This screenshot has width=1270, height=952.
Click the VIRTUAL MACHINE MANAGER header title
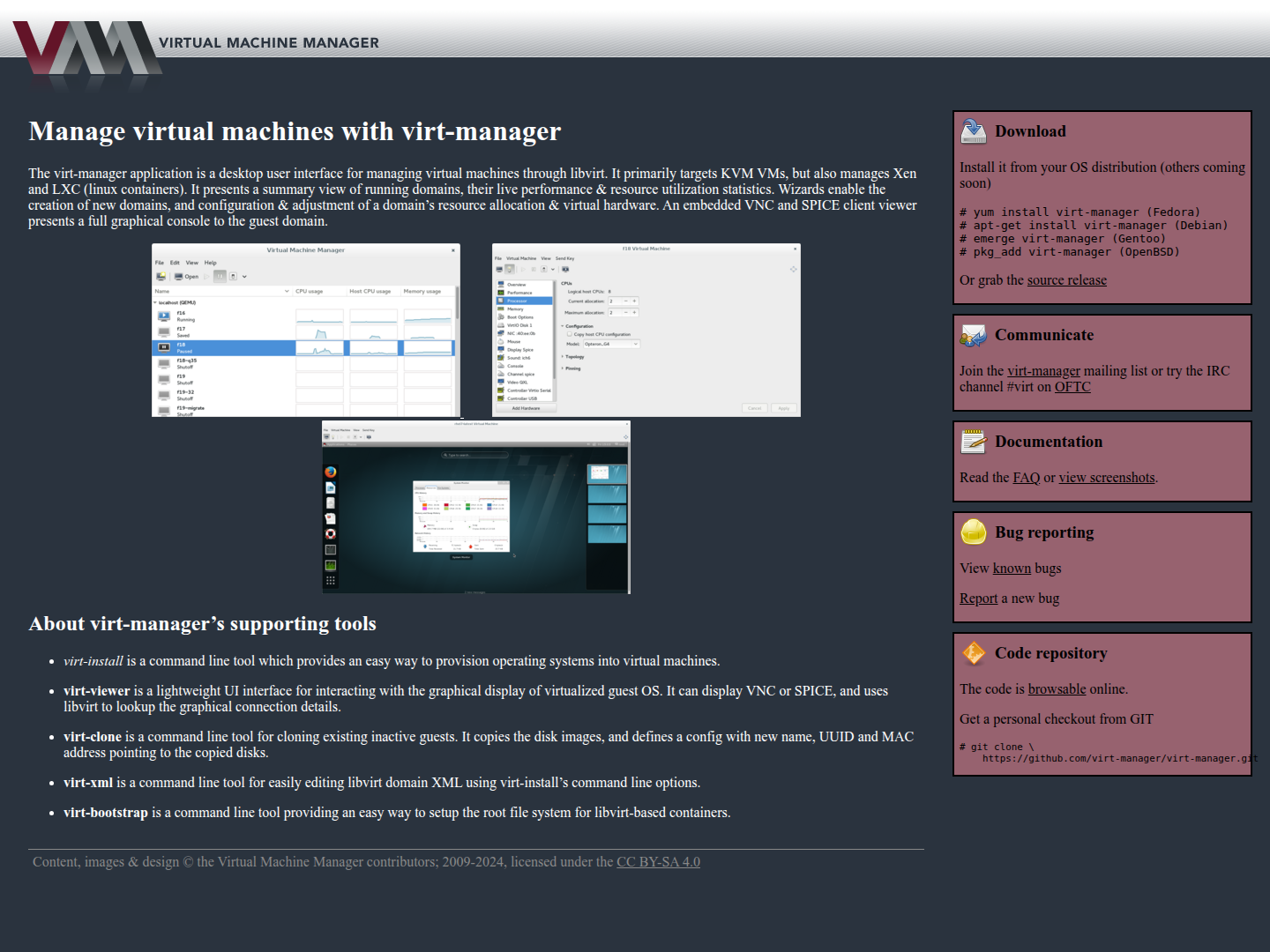[269, 42]
